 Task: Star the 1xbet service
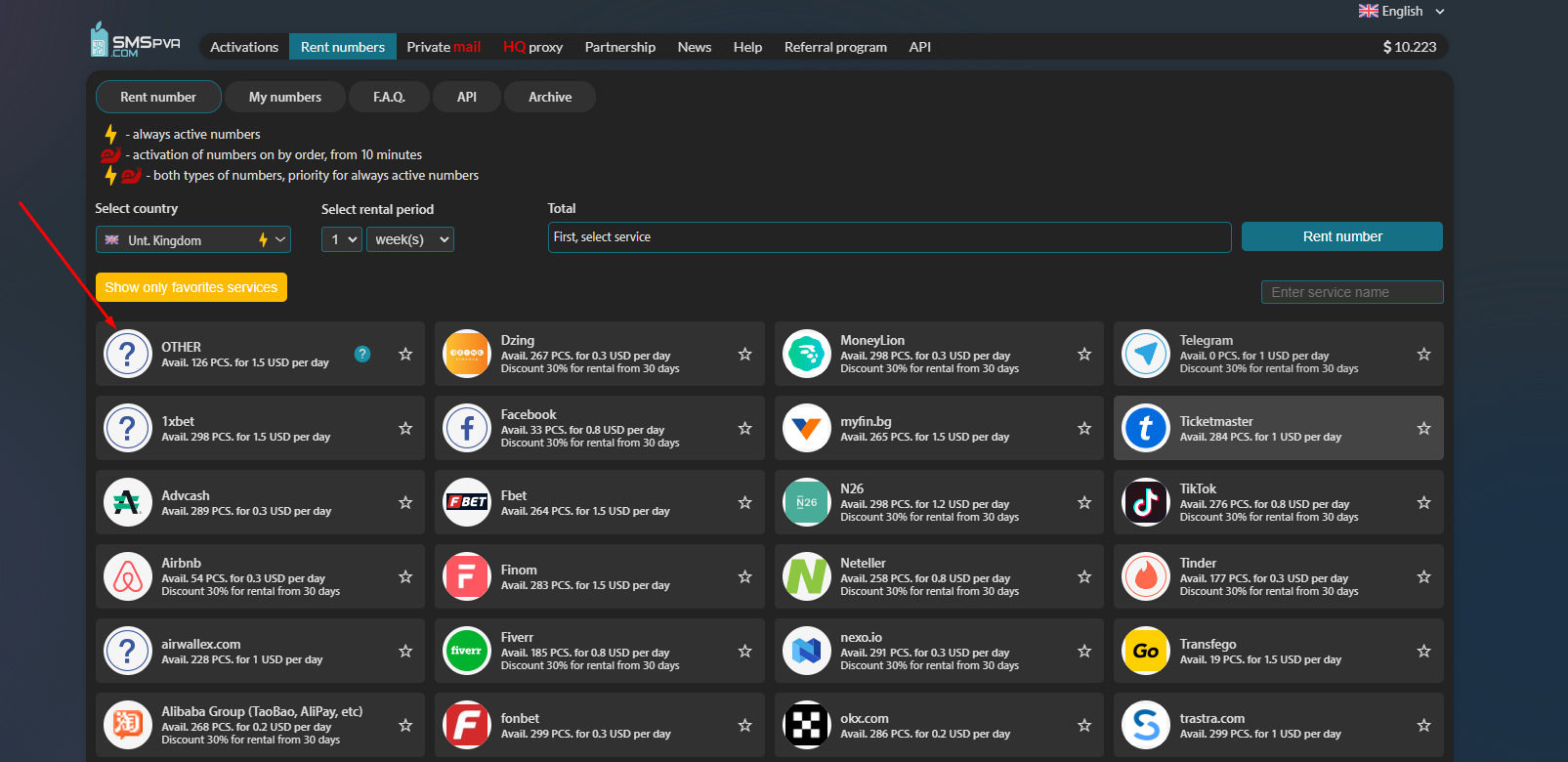click(405, 428)
